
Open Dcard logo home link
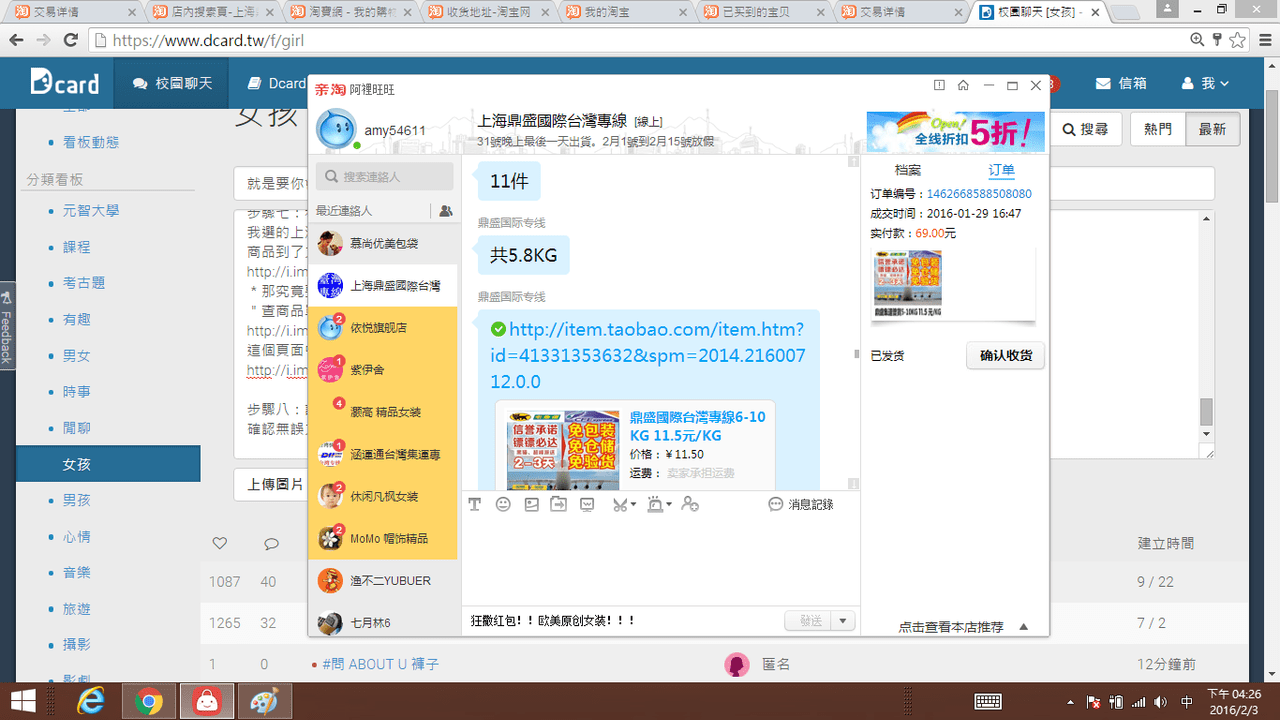64,83
